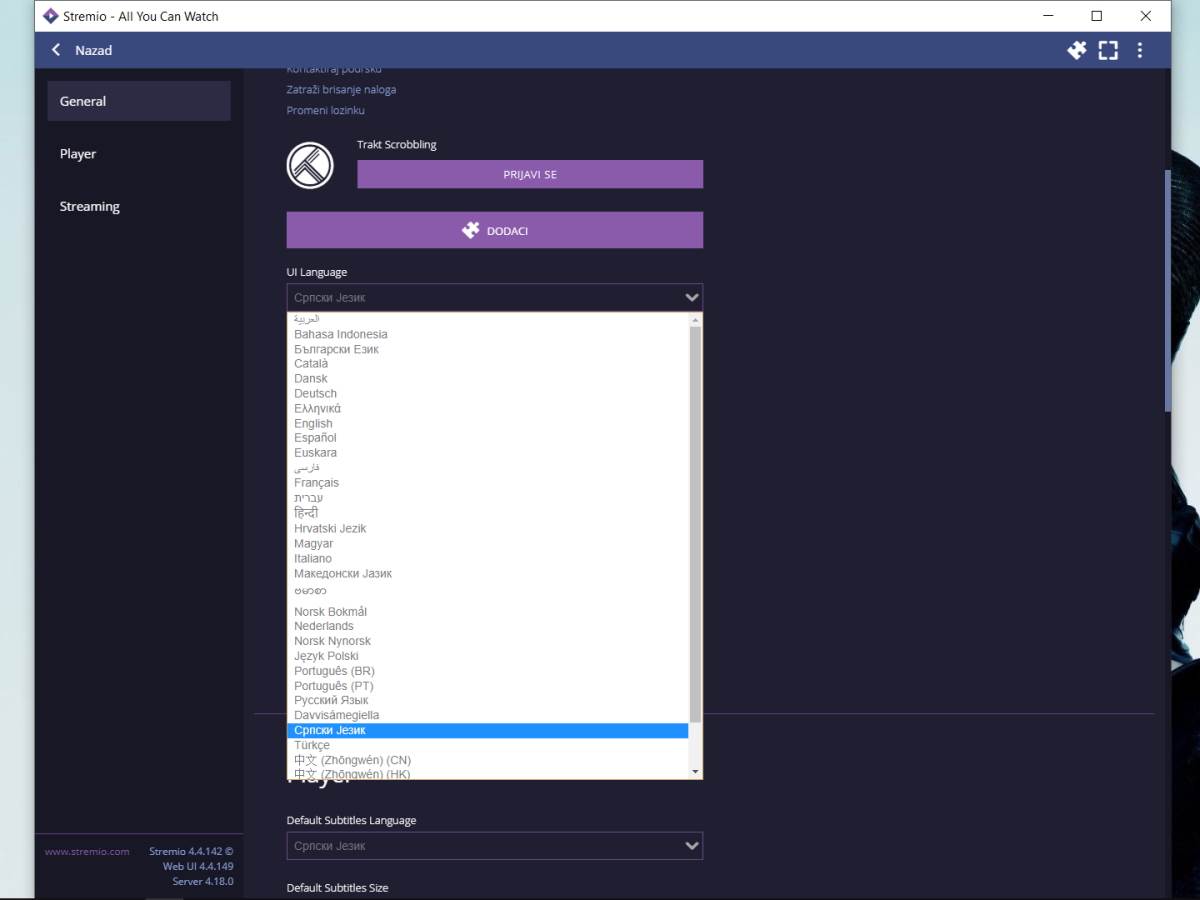Click the Zatraži brisanje naloga link
Viewport: 1200px width, 900px height.
click(x=341, y=89)
